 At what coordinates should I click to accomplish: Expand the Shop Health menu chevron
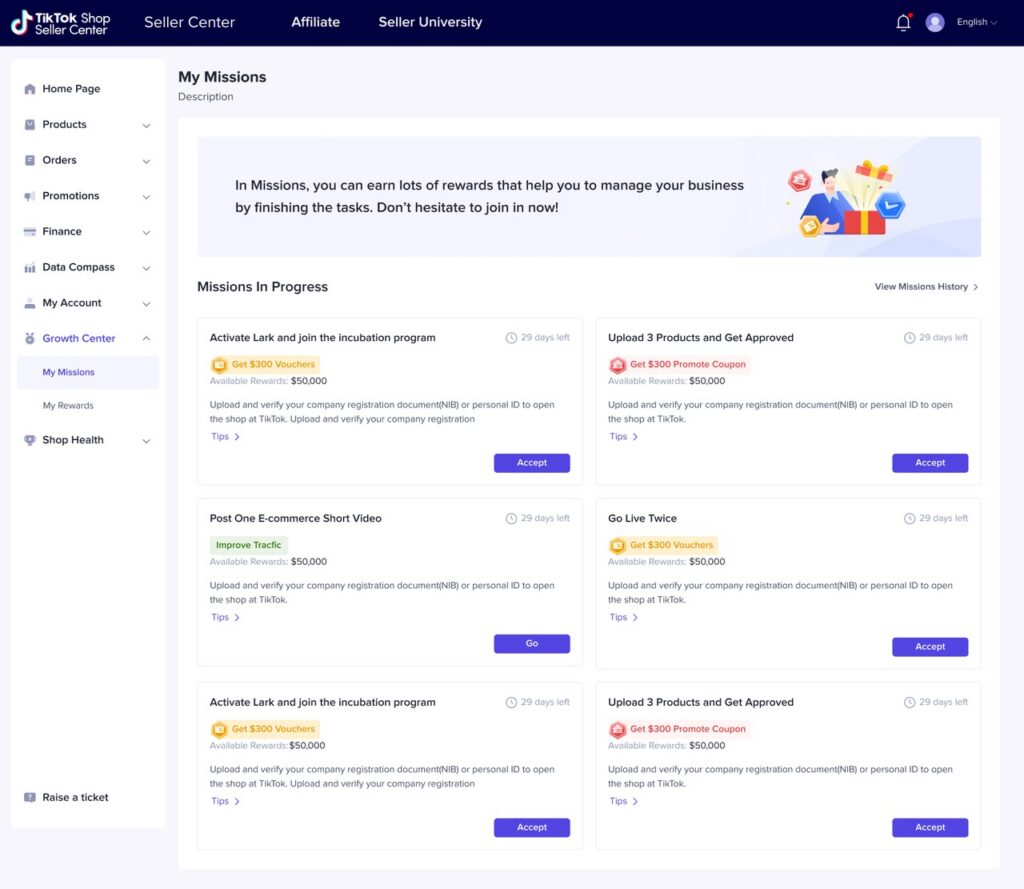146,441
